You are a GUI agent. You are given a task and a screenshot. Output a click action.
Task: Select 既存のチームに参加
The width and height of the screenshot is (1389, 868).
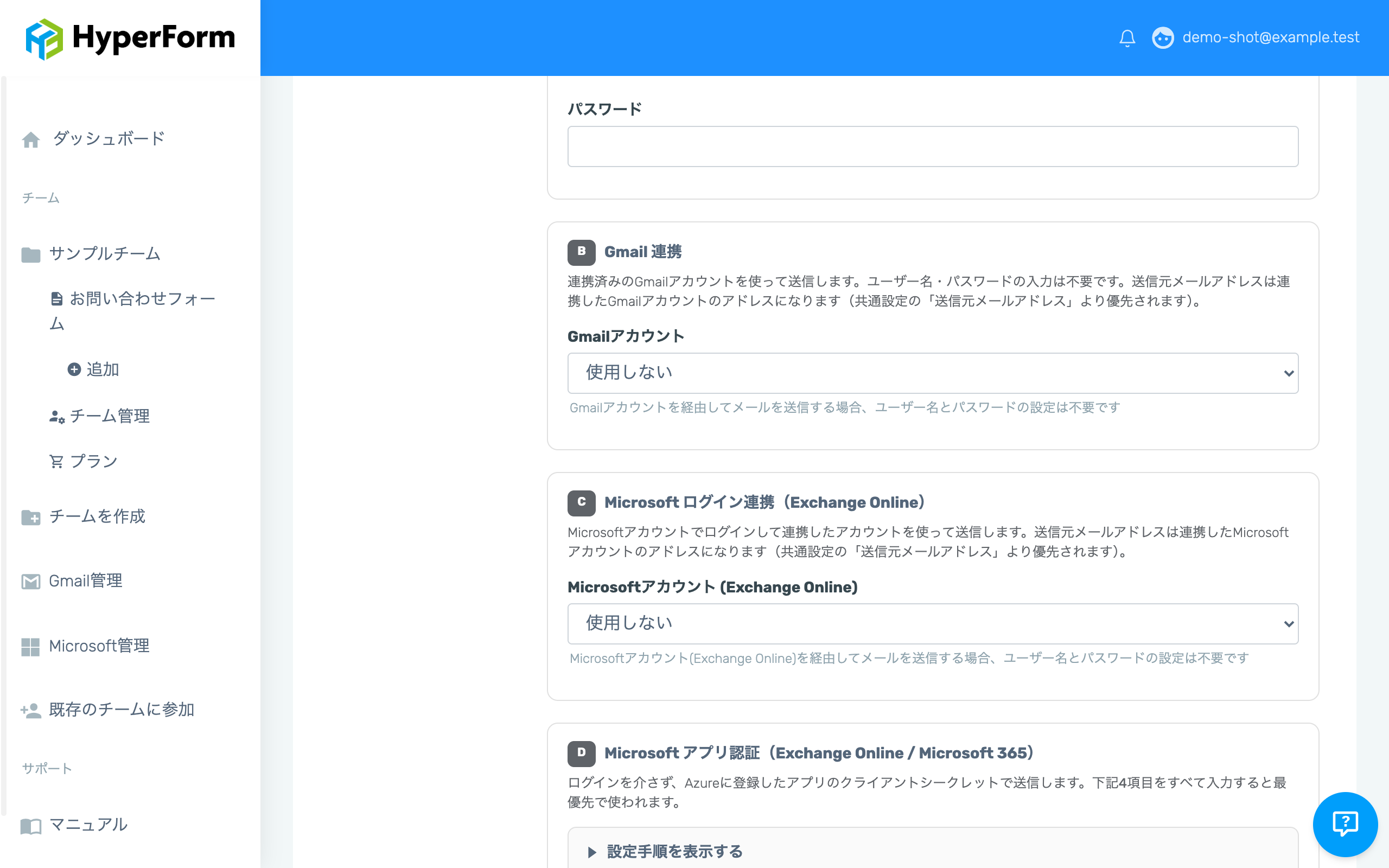122,710
